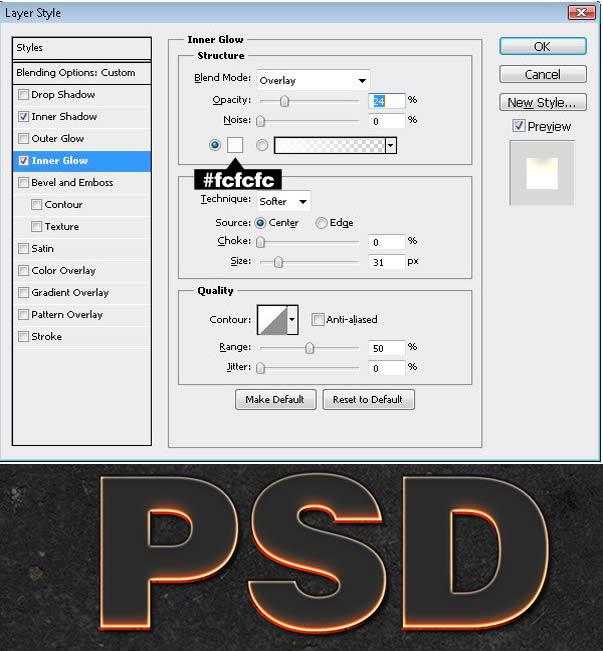Enable the Contour sub-option checkbox

click(37, 205)
